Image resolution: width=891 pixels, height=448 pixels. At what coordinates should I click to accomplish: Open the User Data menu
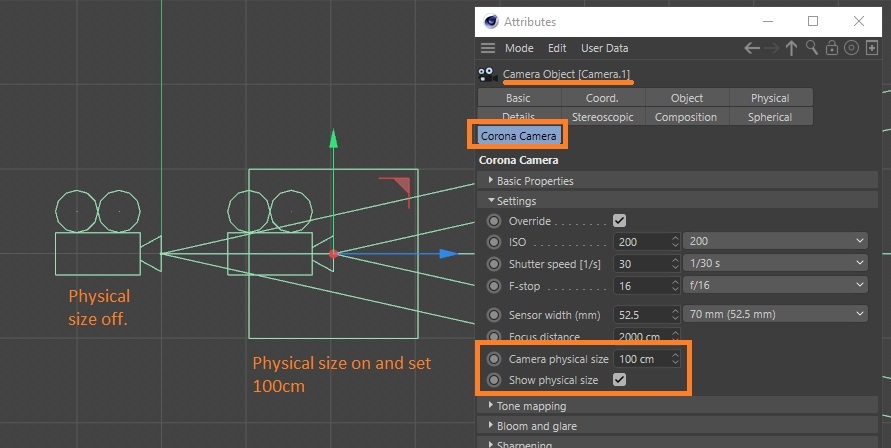click(x=605, y=48)
